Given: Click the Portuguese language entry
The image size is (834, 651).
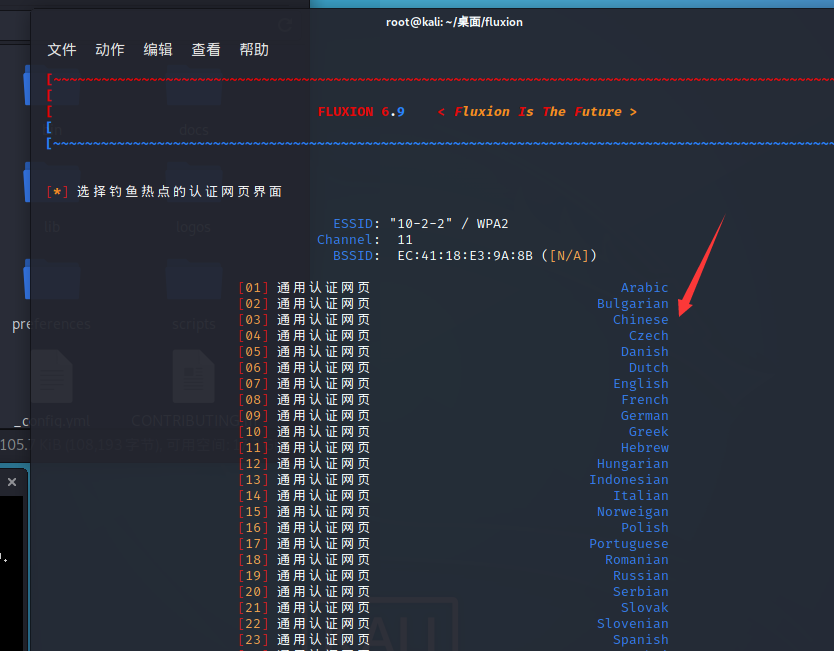Looking at the screenshot, I should tap(629, 544).
